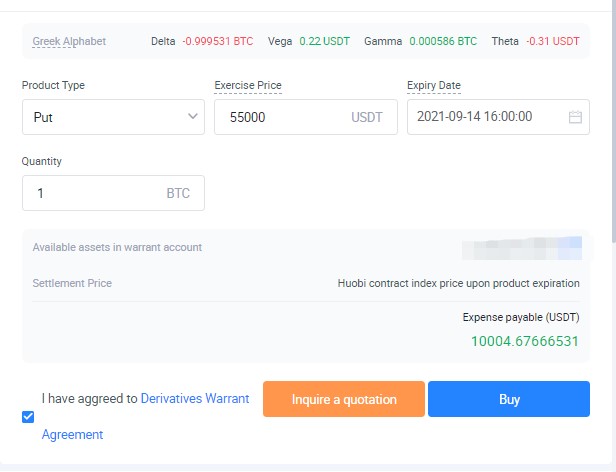This screenshot has width=616, height=472.
Task: Click the Exercise Price underlined label
Action: click(248, 86)
